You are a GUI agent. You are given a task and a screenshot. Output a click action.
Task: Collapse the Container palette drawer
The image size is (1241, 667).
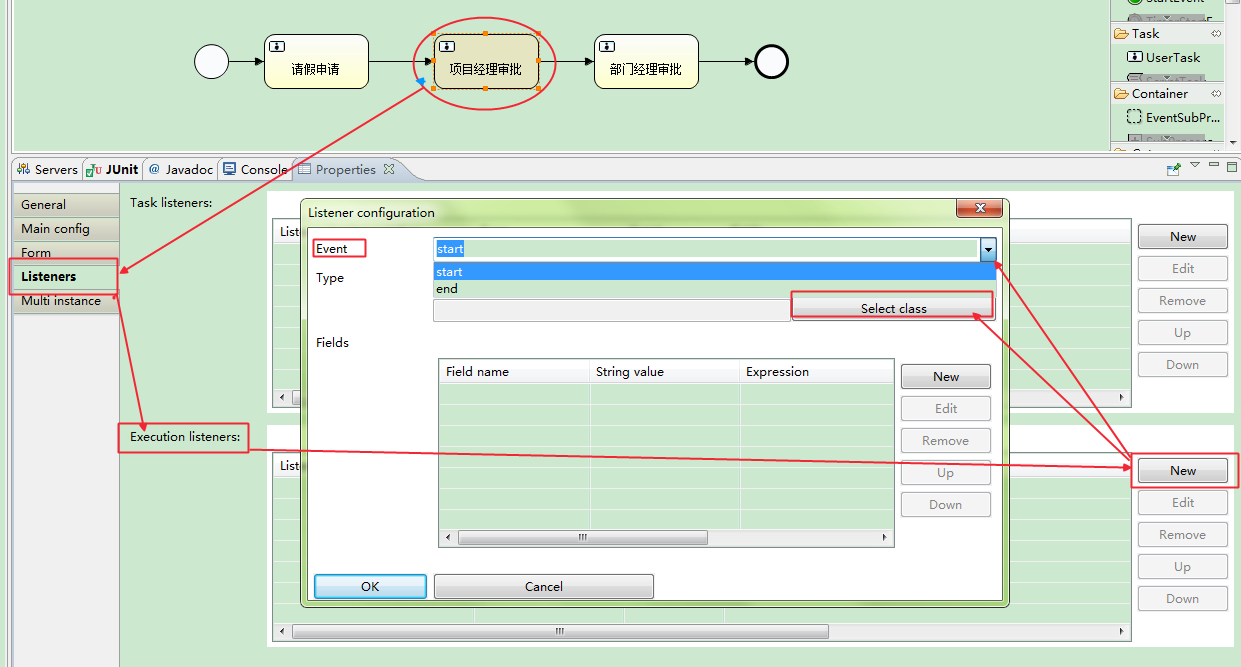click(x=1159, y=93)
